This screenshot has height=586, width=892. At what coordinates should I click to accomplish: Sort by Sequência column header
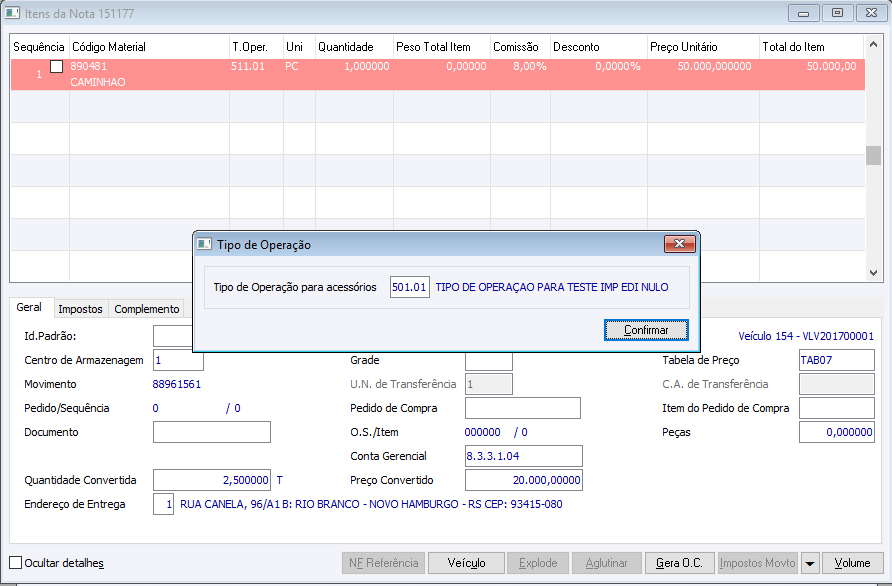tap(39, 47)
